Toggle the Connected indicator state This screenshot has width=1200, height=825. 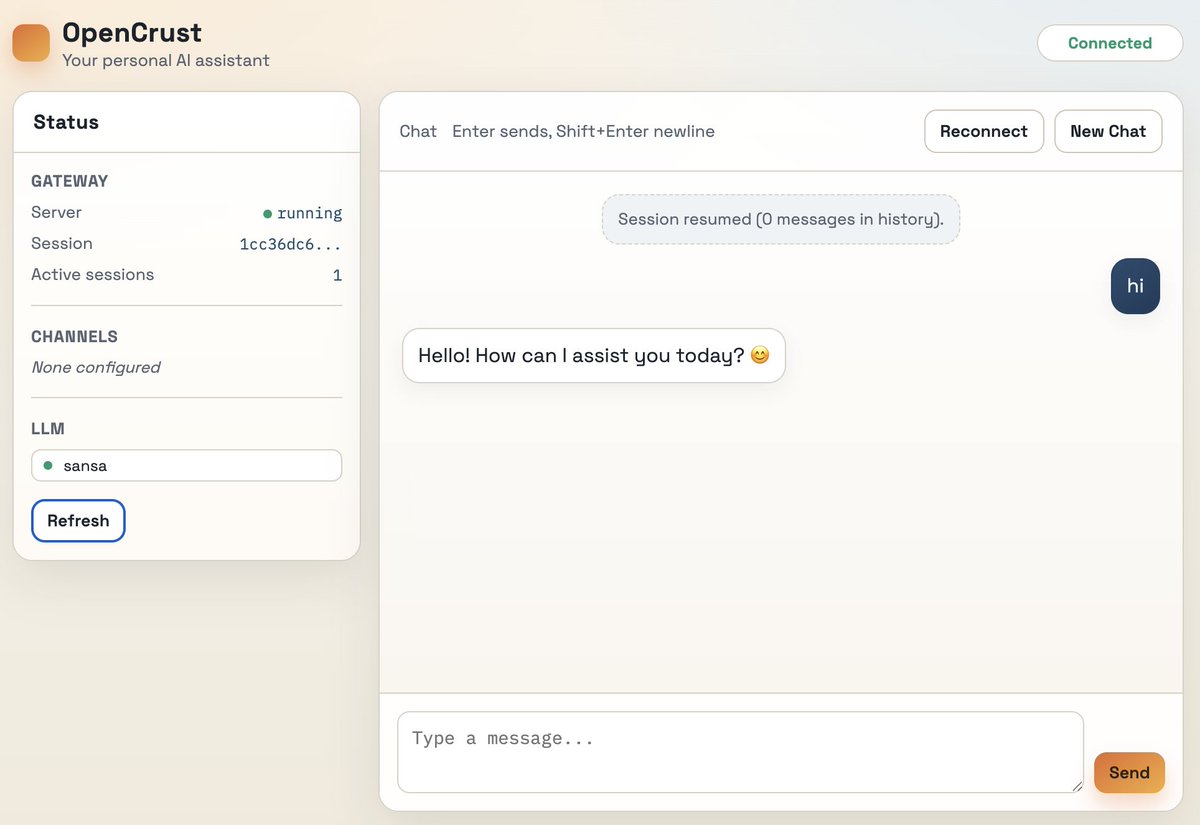[1110, 43]
